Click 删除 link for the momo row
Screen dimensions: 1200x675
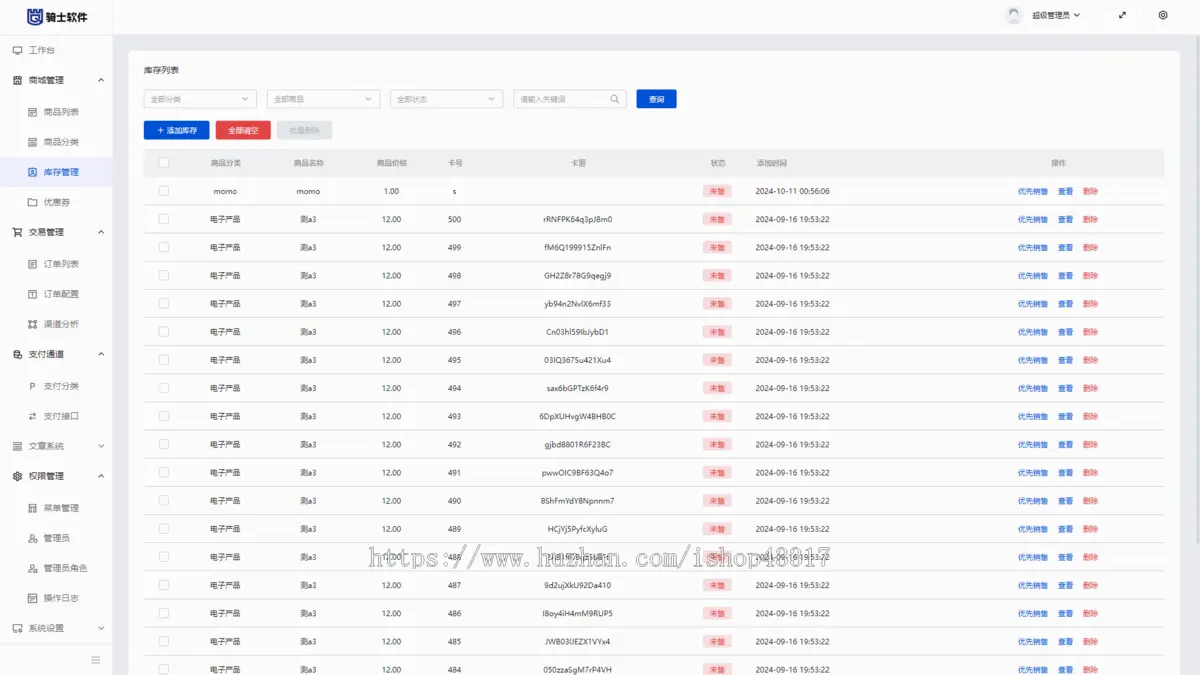pyautogui.click(x=1090, y=191)
